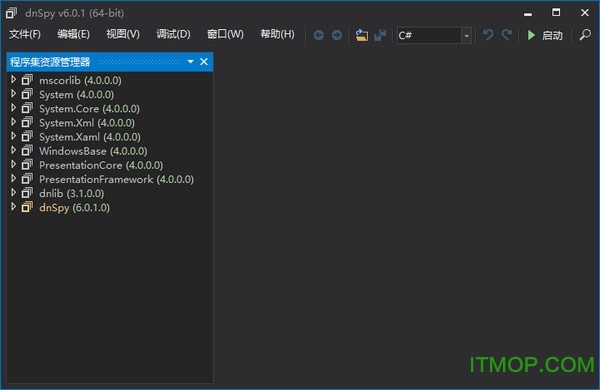600x390 pixels.
Task: Select dnSpy (6.0.1.0) row text
Action: point(74,208)
